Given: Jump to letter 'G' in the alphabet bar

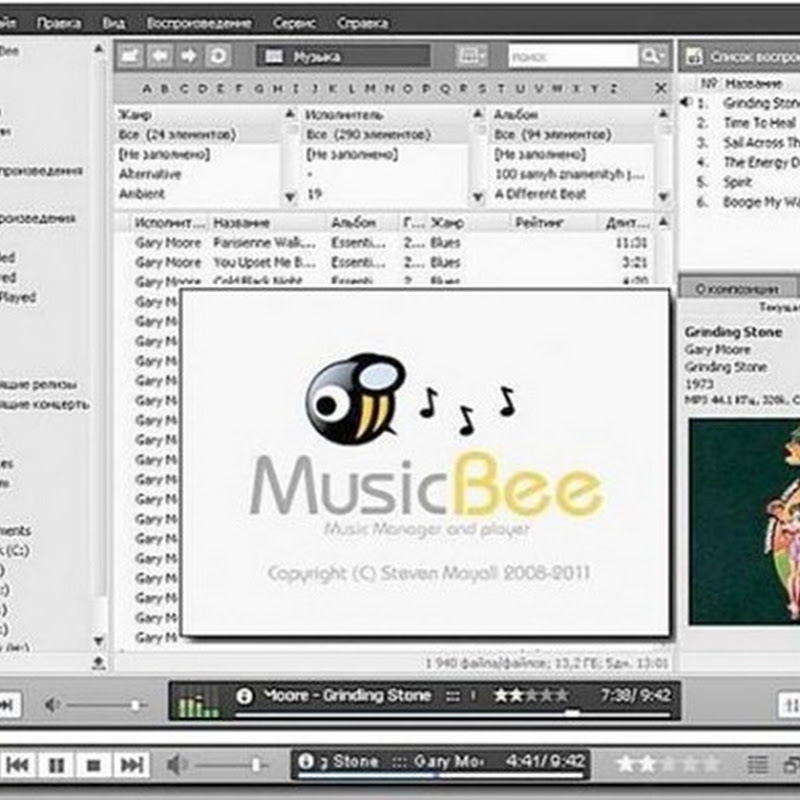Looking at the screenshot, I should [259, 89].
